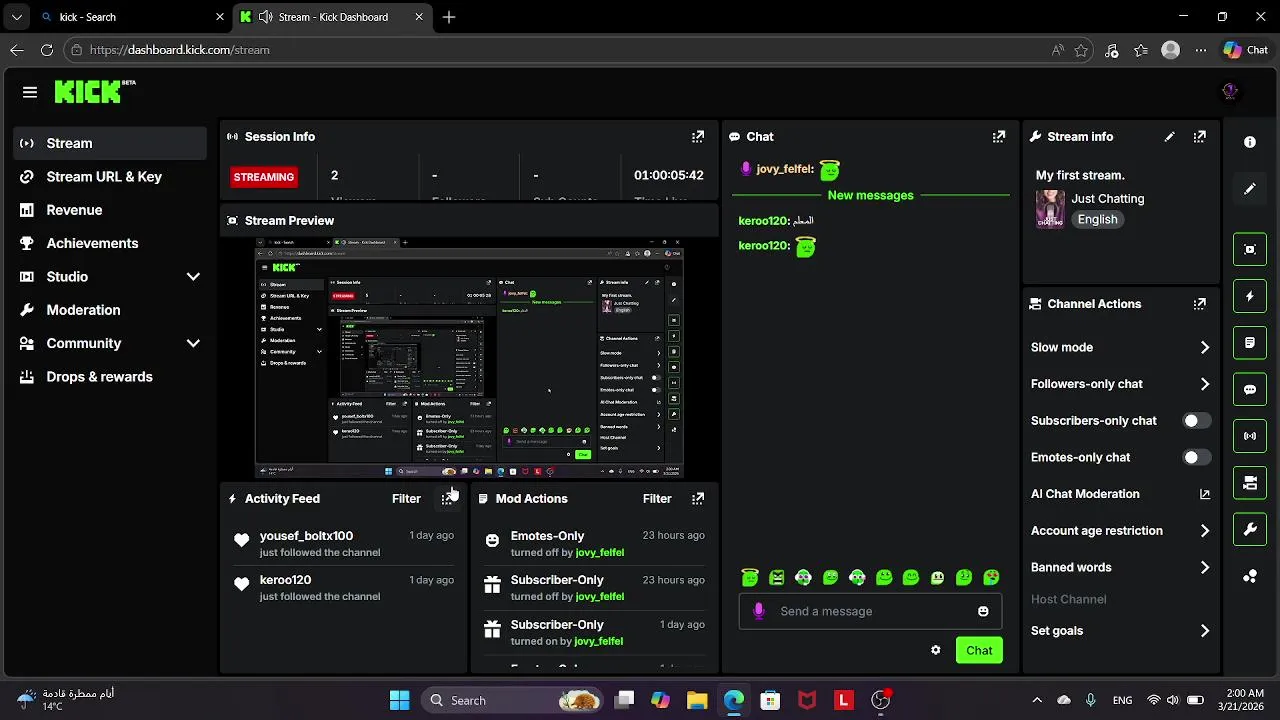Switch to the kick - Search browser tab
This screenshot has height=720, width=1280.
click(130, 17)
